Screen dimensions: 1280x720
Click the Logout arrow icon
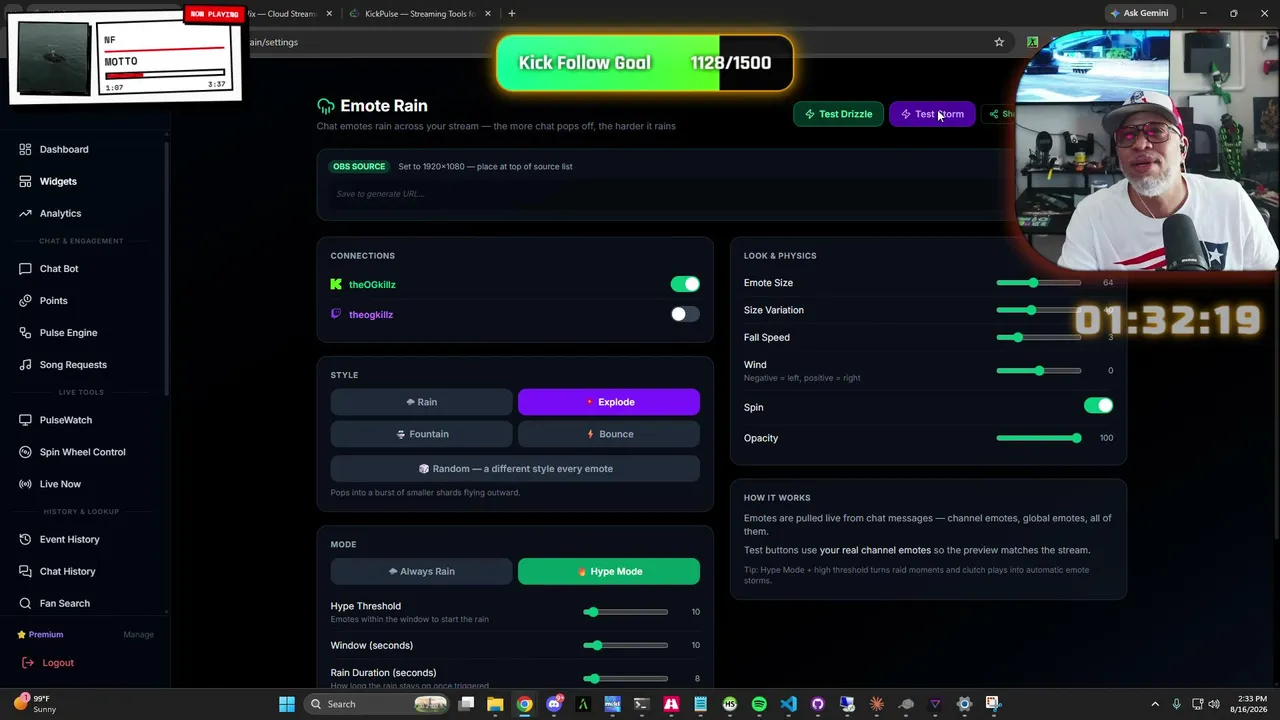click(28, 663)
